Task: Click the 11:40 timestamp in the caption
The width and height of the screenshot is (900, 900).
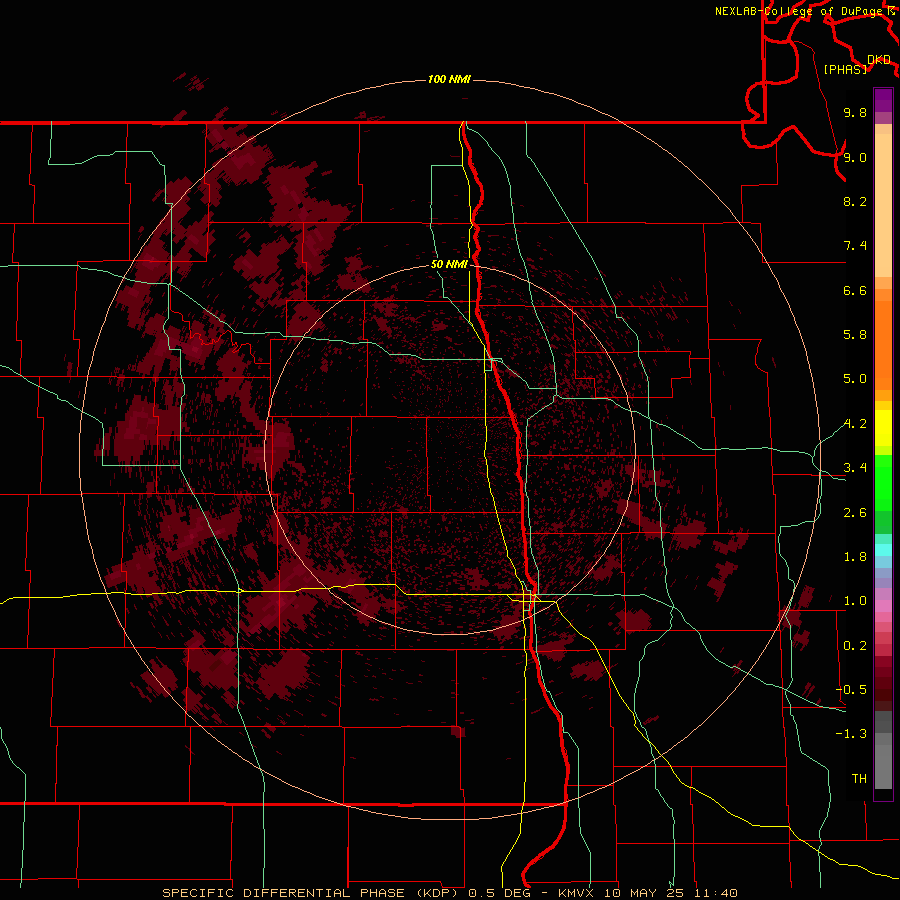Action: coord(715,893)
